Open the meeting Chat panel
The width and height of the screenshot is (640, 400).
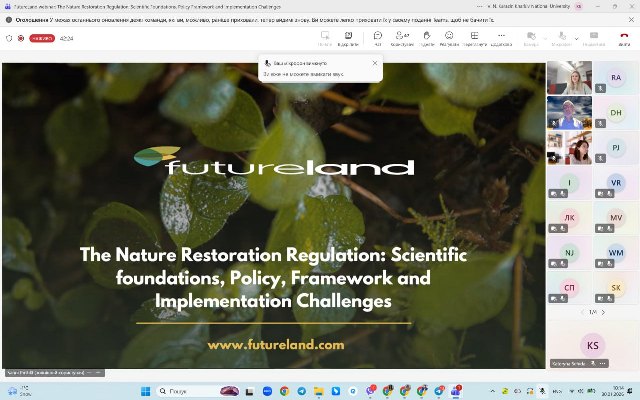click(x=377, y=38)
